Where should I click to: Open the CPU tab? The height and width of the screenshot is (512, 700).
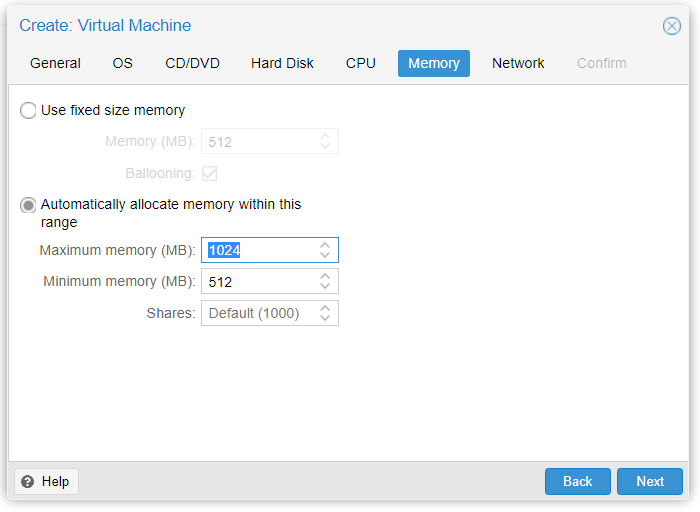pos(361,63)
